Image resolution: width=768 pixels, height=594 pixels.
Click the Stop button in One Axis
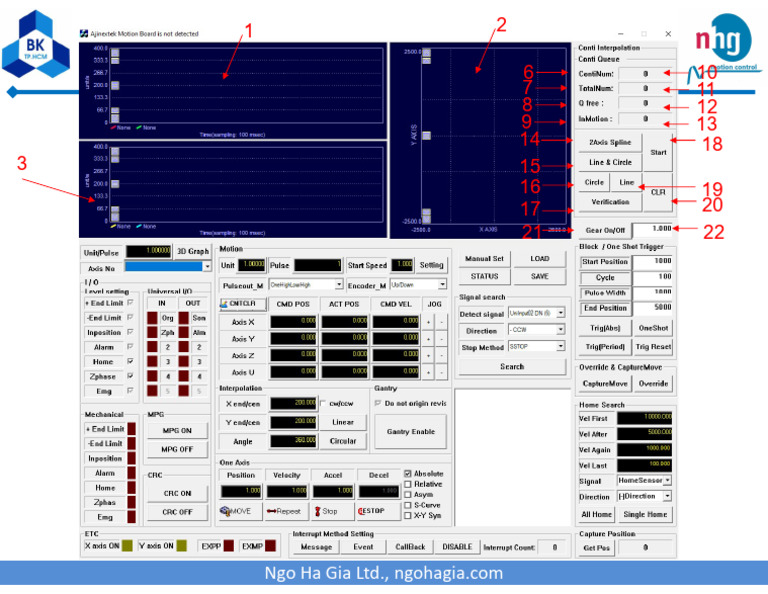click(328, 511)
